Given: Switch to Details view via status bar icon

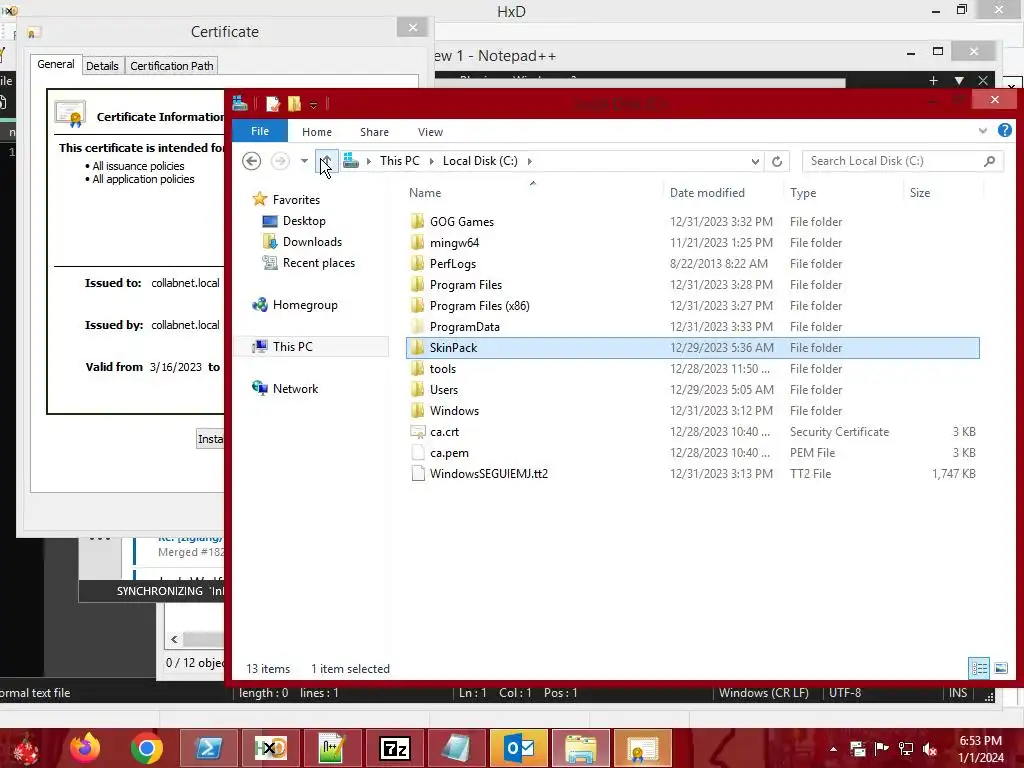Looking at the screenshot, I should [x=979, y=668].
